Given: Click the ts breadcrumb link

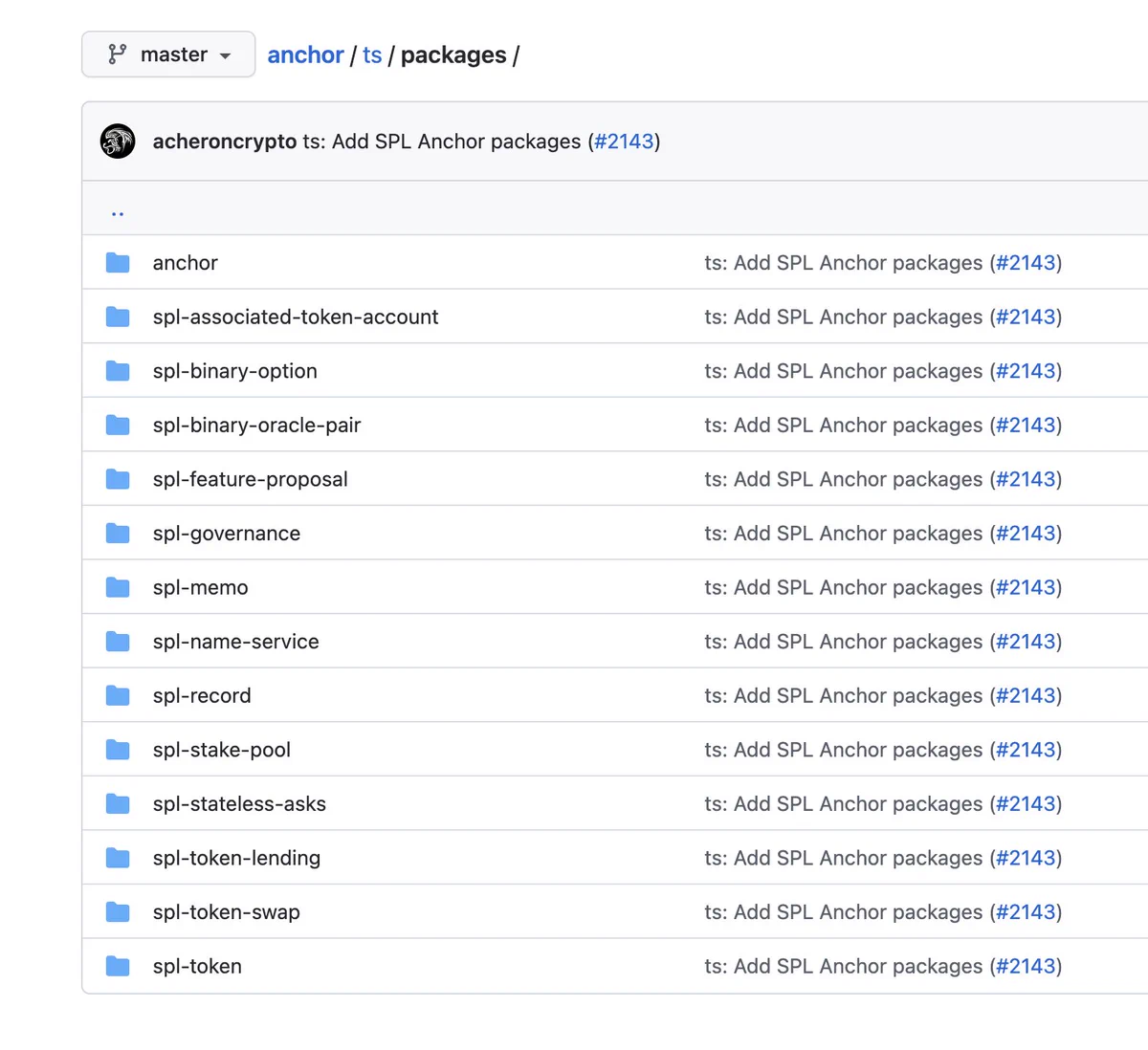Looking at the screenshot, I should click(x=372, y=55).
